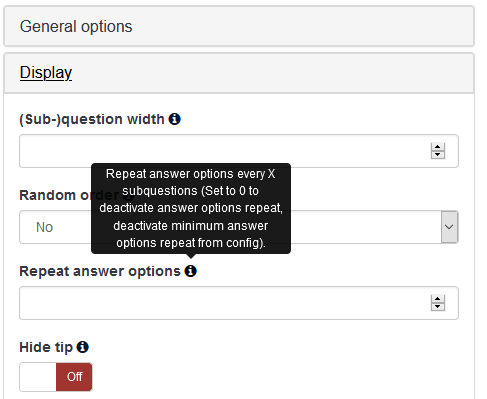Collapse the Display section heading
487x399 pixels.
click(x=46, y=73)
